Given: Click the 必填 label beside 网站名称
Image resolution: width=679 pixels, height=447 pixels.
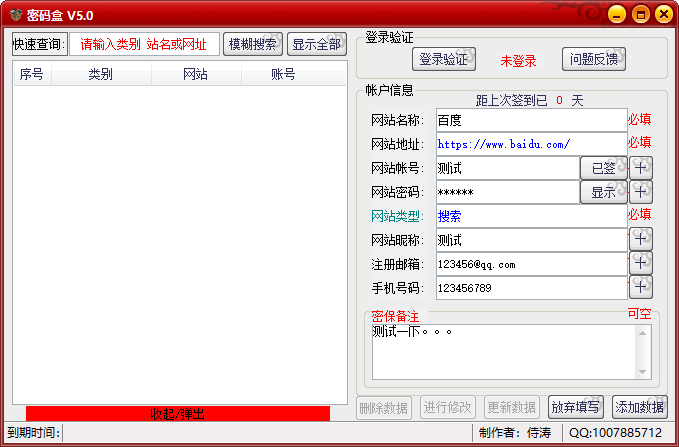Looking at the screenshot, I should pyautogui.click(x=639, y=119).
